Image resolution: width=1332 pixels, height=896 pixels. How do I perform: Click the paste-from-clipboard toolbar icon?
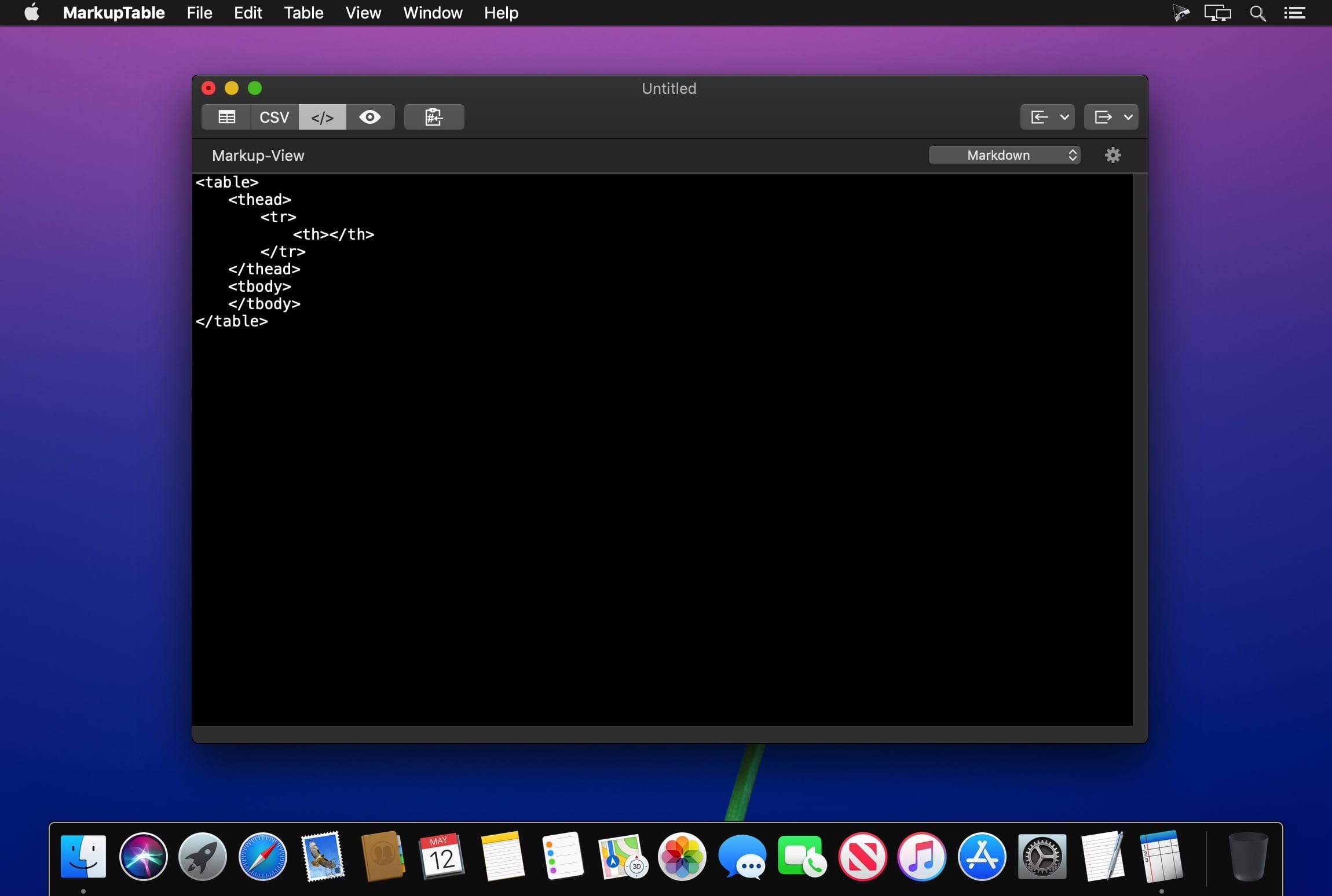click(434, 117)
